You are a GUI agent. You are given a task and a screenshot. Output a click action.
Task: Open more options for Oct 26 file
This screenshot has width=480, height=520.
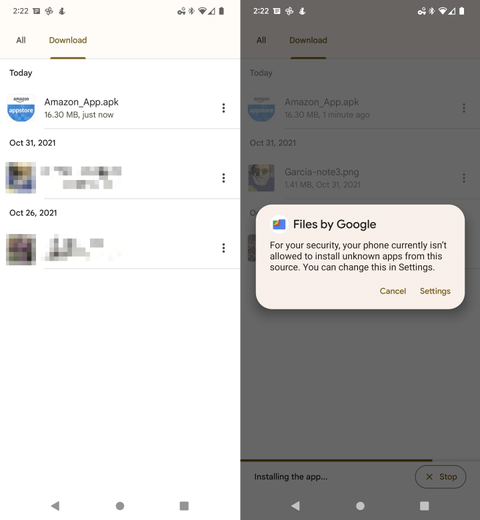(224, 248)
